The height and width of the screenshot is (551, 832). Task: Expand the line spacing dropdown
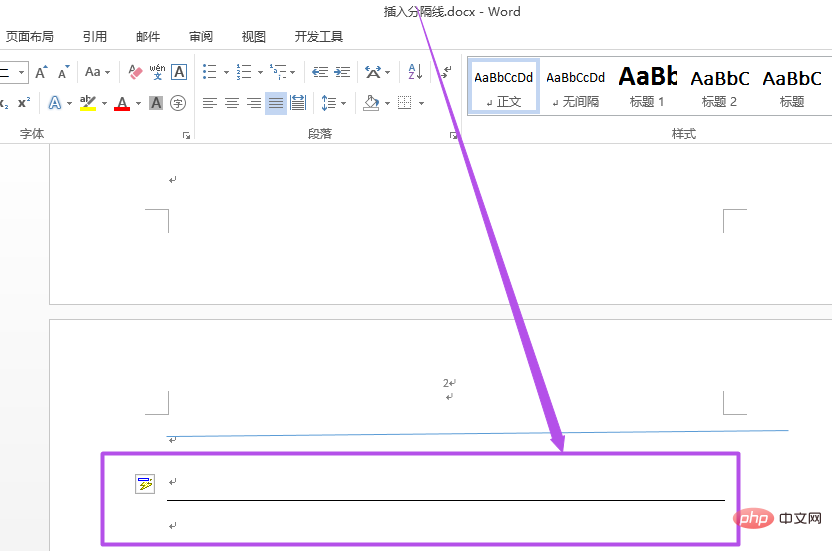[x=343, y=103]
